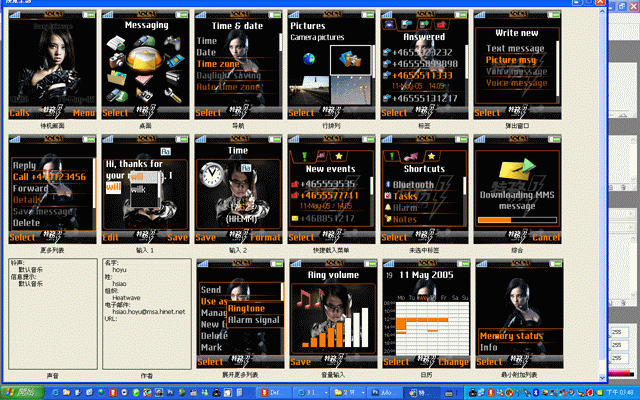The width and height of the screenshot is (640, 400).
Task: Open the 11 May 2005 calendar preview
Action: pyautogui.click(x=427, y=314)
